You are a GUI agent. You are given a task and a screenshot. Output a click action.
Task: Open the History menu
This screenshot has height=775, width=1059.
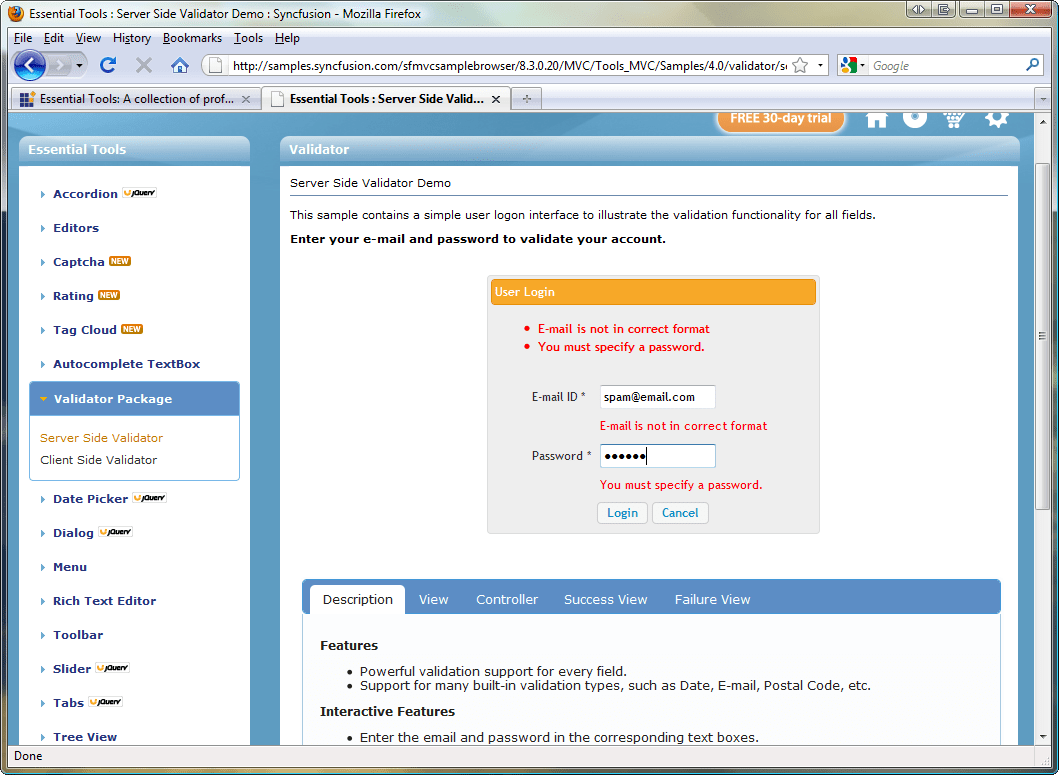[x=132, y=38]
